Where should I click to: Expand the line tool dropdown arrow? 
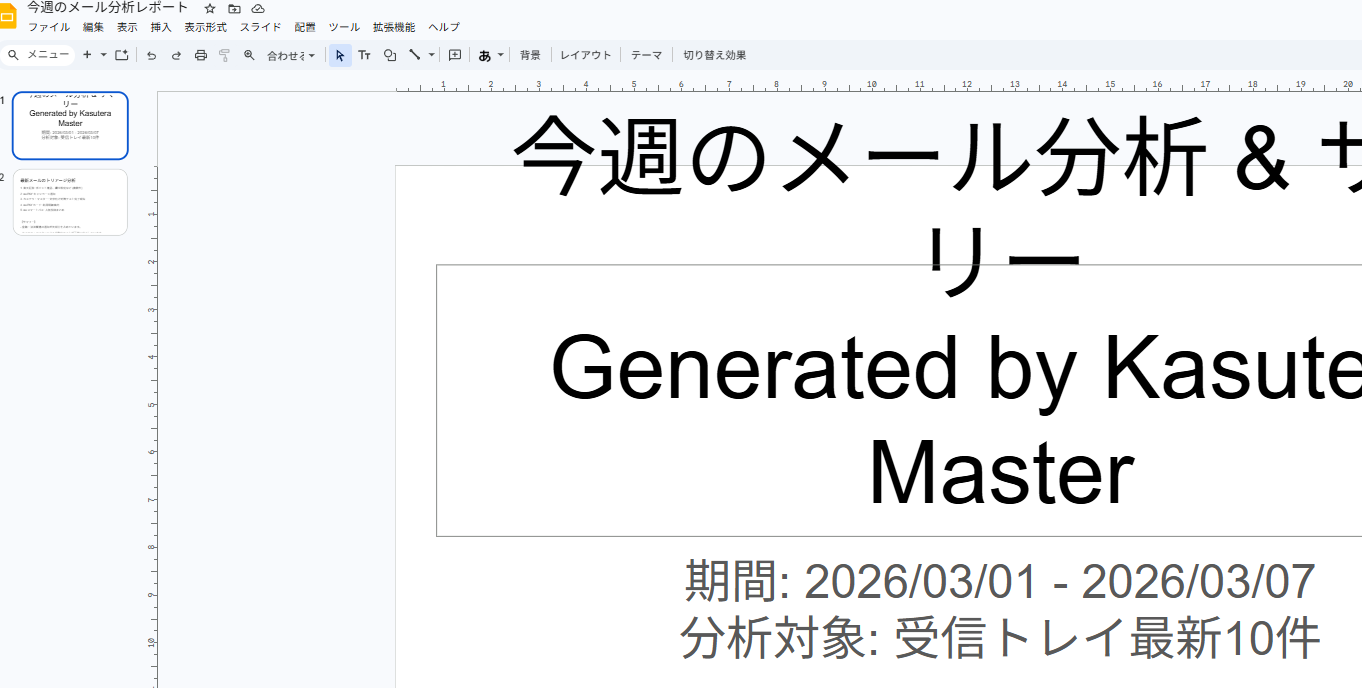[432, 55]
